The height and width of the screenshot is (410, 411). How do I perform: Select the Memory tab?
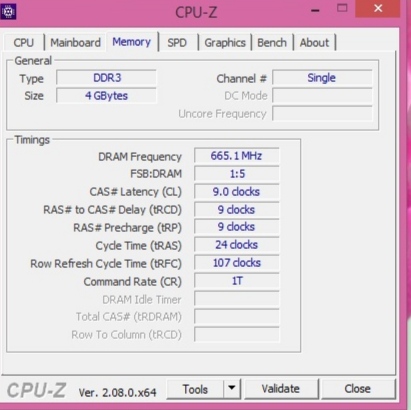point(132,42)
